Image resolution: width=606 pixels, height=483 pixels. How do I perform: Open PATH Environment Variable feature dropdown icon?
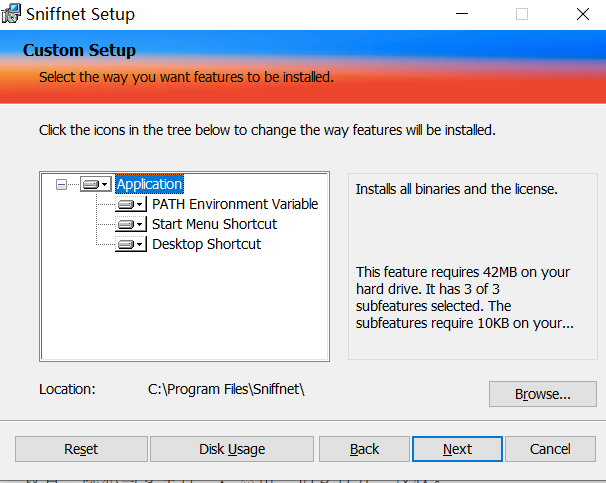tap(131, 204)
